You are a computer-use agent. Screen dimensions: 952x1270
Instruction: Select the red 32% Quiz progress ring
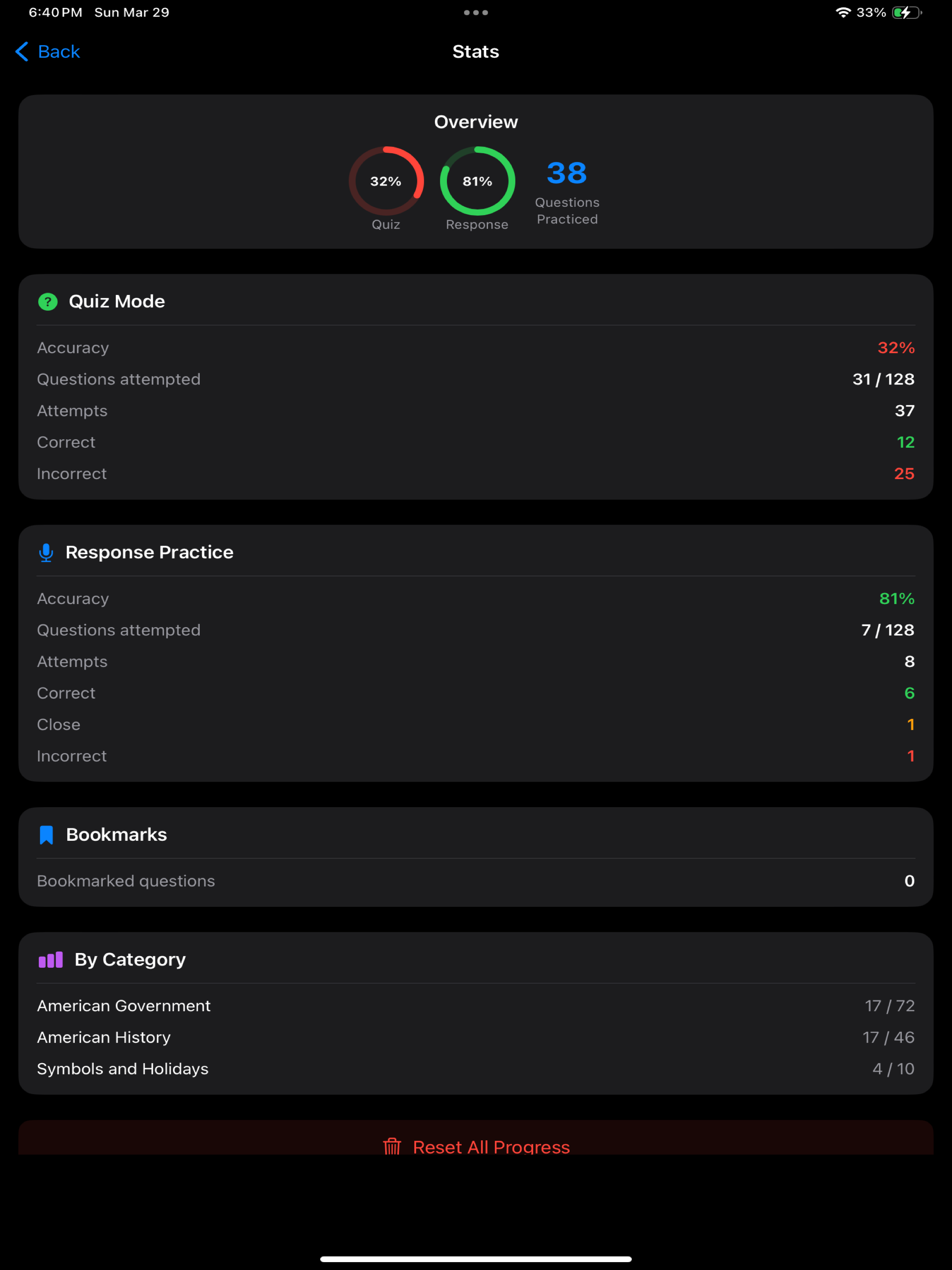click(386, 181)
